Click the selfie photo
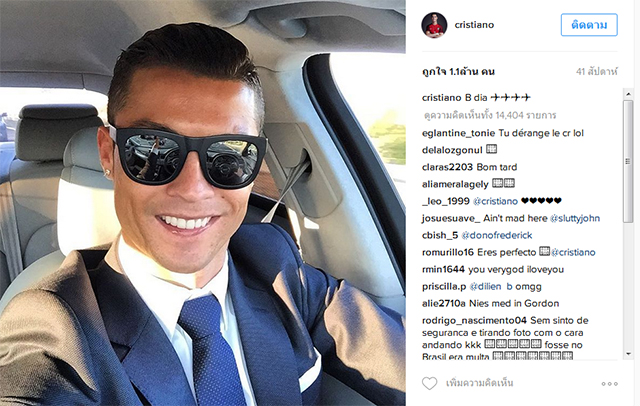Viewport: 640px width, 406px height. 203,203
